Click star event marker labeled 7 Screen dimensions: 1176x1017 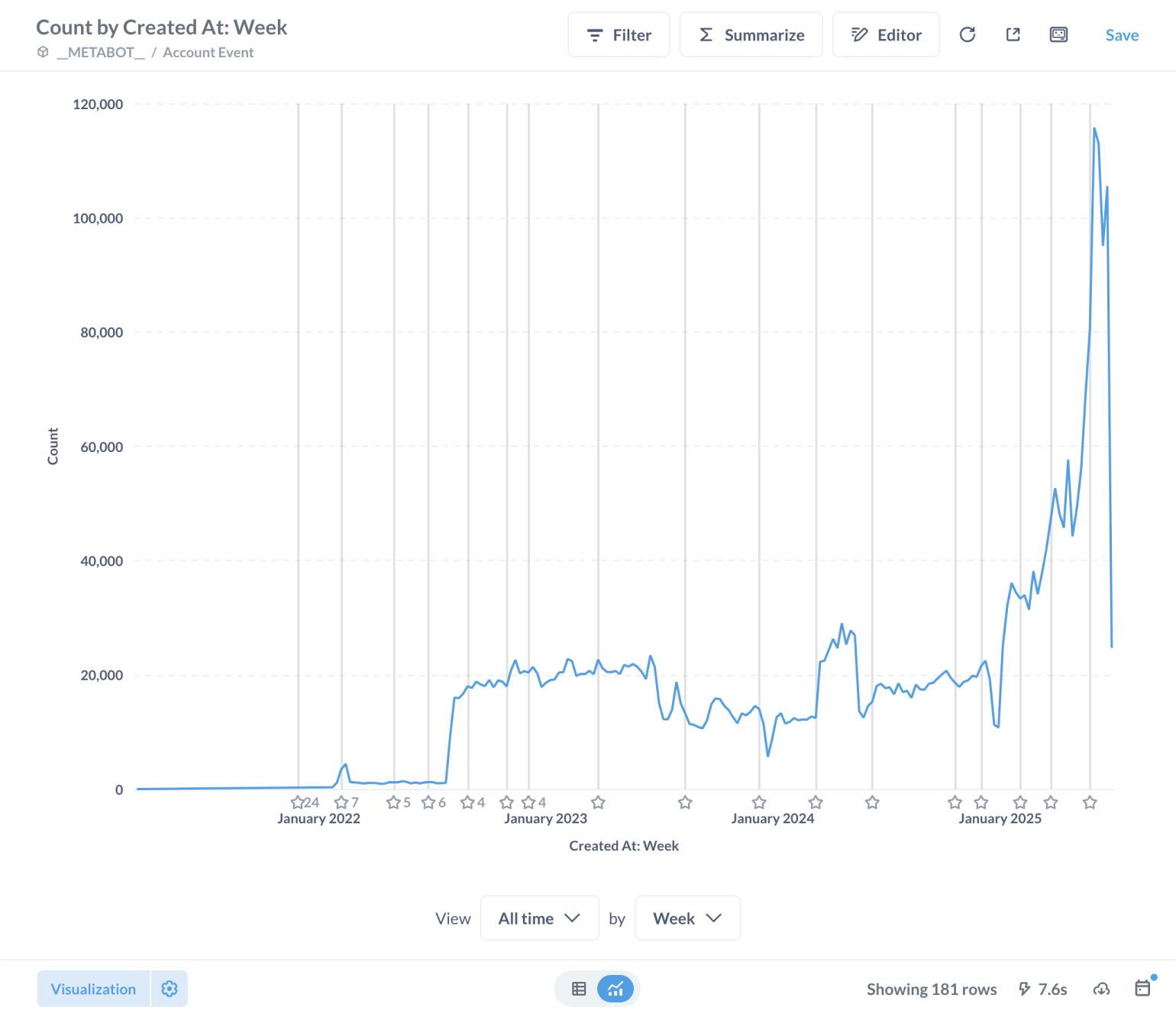click(x=342, y=802)
